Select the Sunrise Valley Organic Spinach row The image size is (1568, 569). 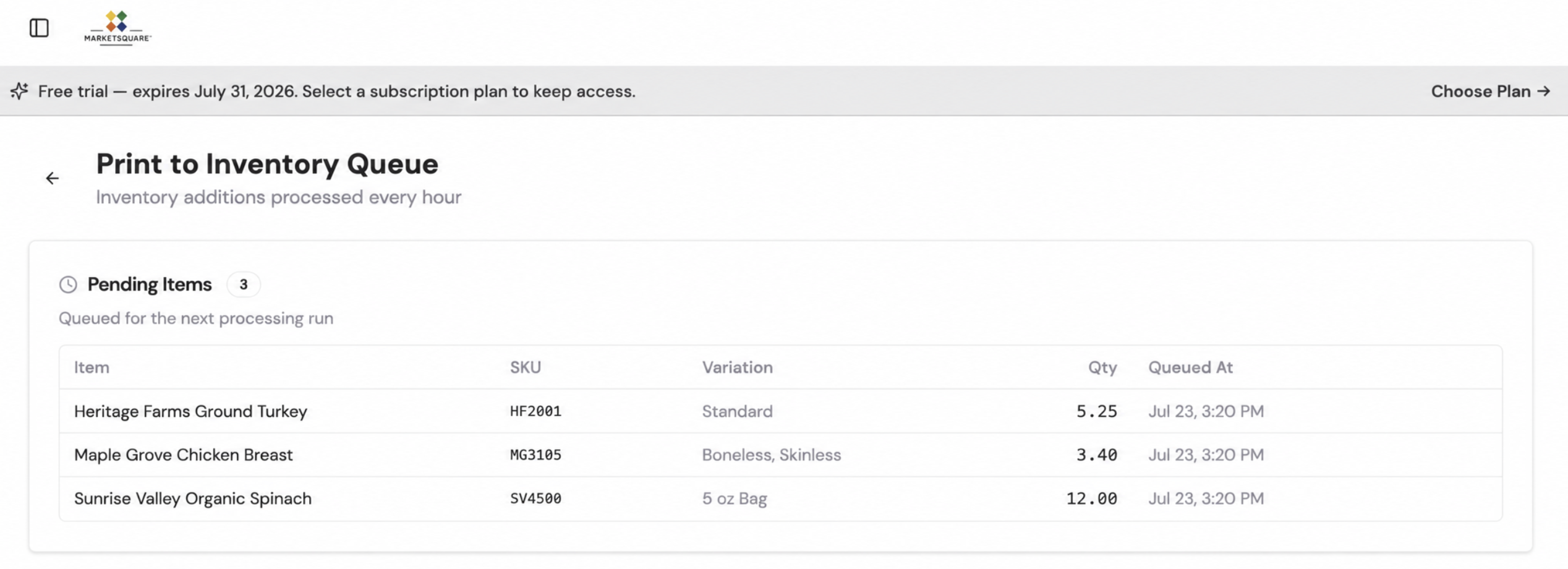pos(780,498)
